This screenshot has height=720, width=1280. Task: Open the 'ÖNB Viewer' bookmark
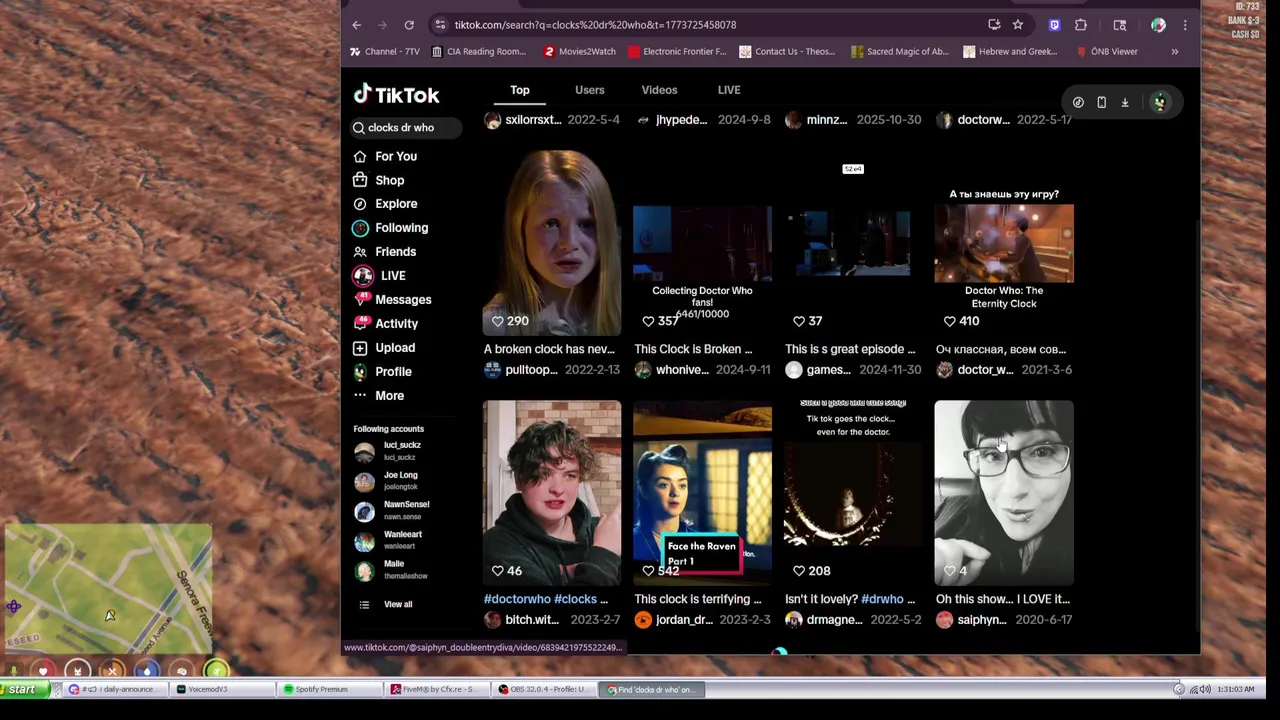(1107, 51)
